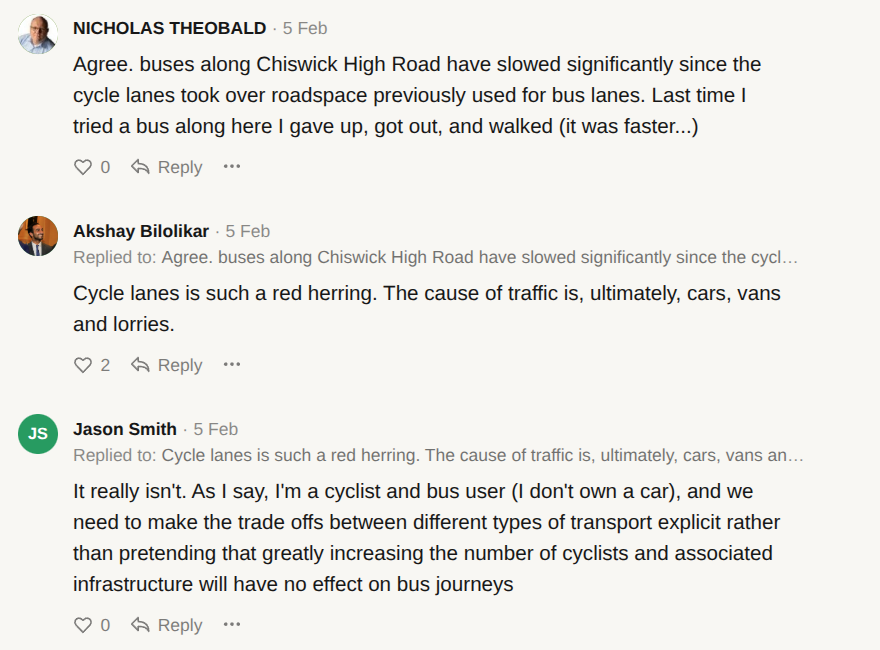This screenshot has height=650, width=880.
Task: Open NICHOLAS THEOBALD author name link
Action: tap(170, 28)
